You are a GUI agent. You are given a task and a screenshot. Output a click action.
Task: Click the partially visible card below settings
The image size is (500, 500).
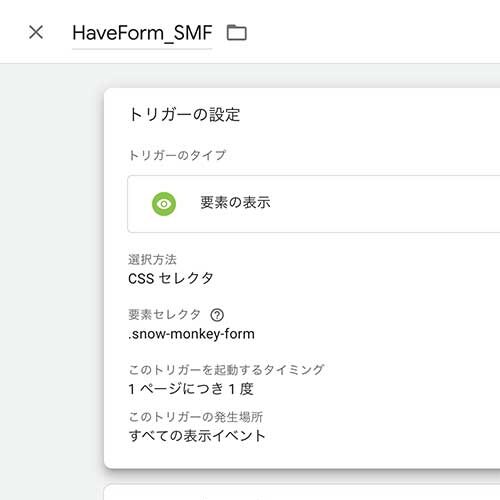[302, 492]
